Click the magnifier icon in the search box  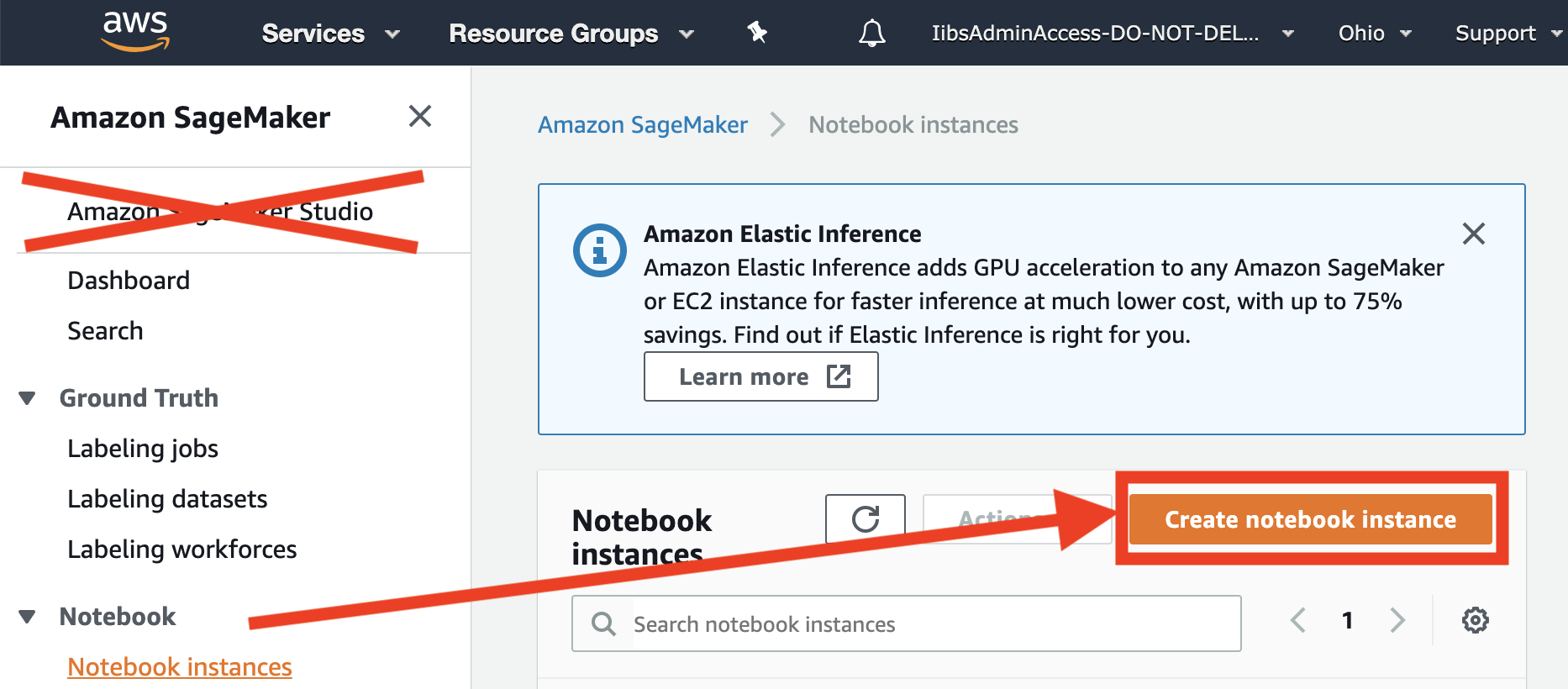coord(603,623)
